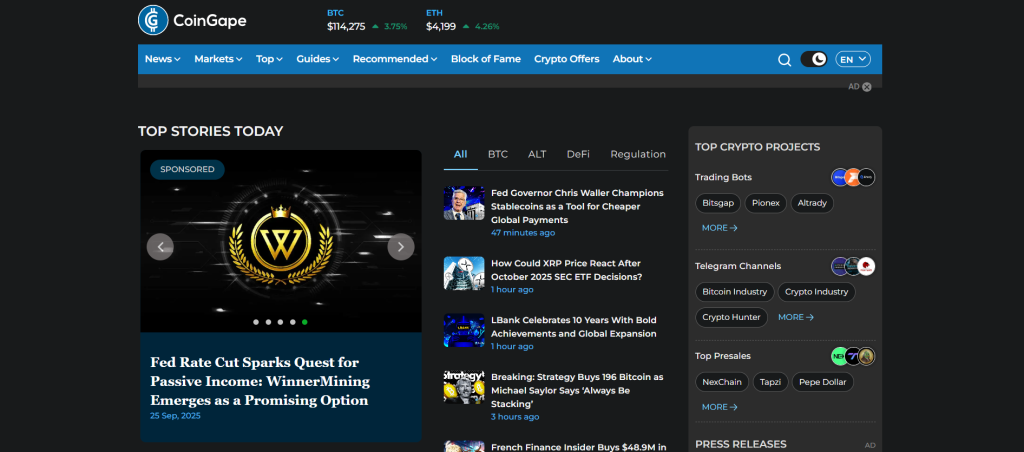
Task: Click Strategy Bitcoin article thumbnail
Action: coord(464,387)
